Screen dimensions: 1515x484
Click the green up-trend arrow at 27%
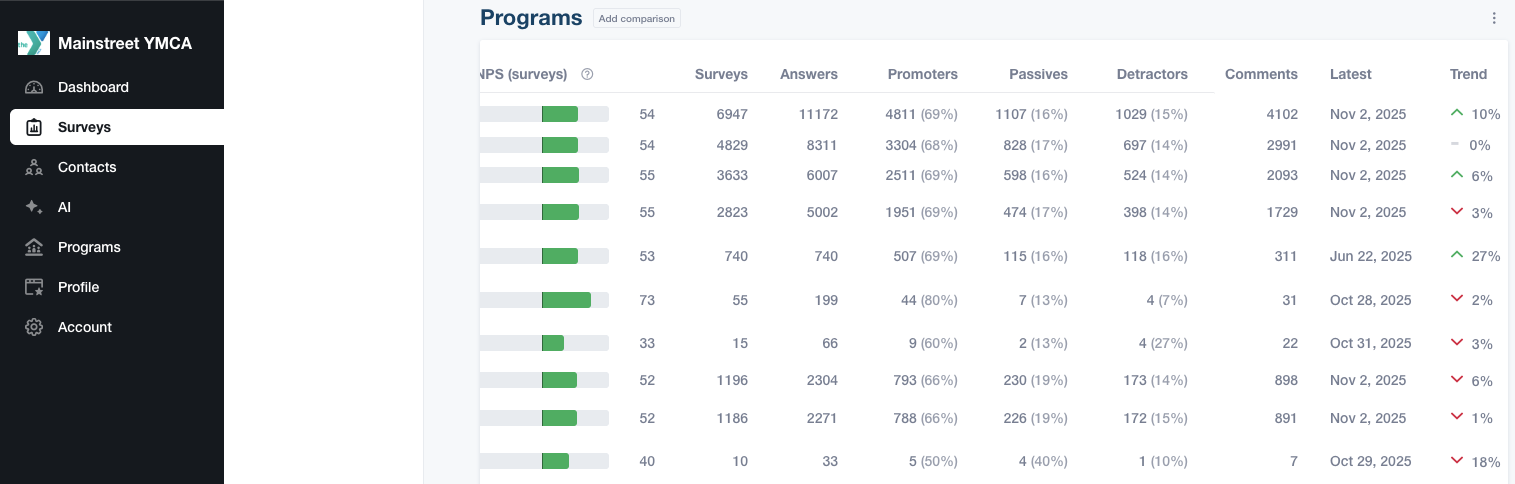(1457, 255)
